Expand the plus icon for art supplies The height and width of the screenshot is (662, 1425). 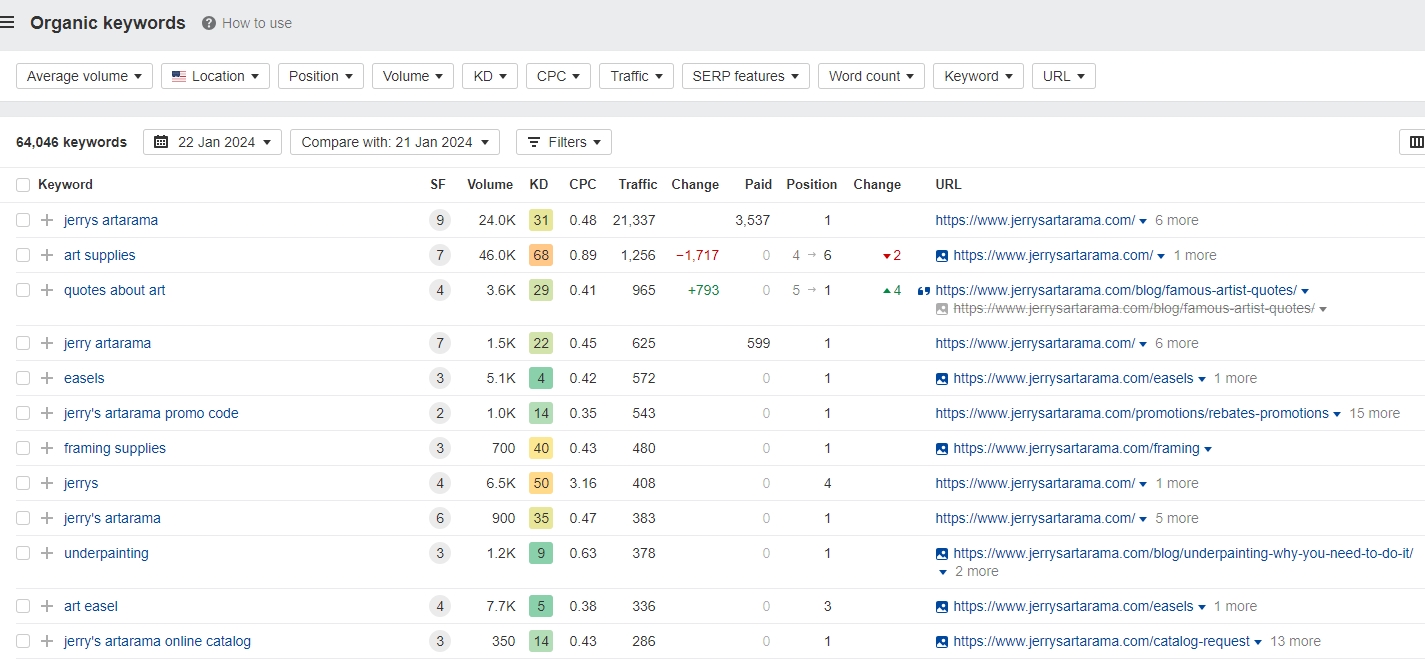47,255
